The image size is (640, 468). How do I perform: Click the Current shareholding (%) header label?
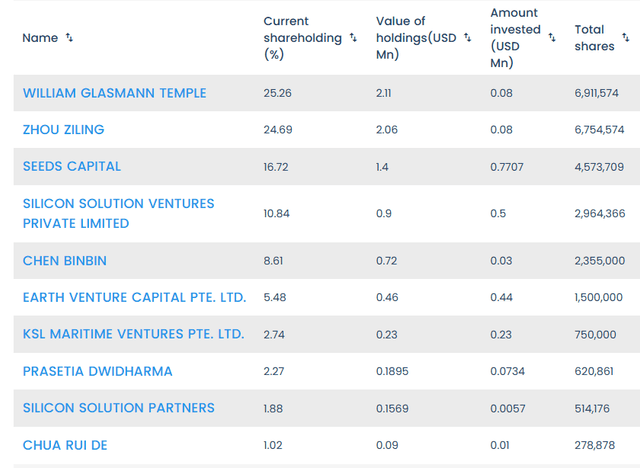pos(300,38)
